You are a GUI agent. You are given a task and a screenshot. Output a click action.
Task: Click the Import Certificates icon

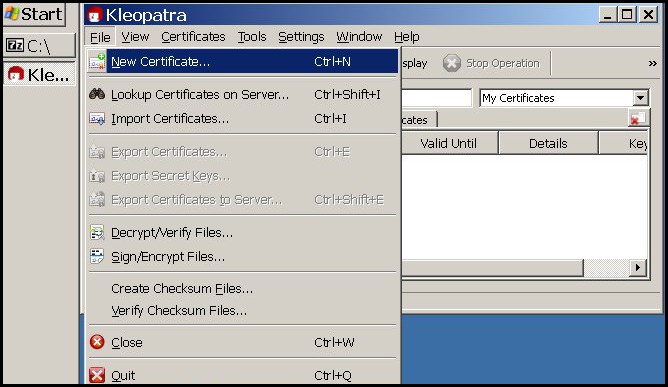(97, 118)
